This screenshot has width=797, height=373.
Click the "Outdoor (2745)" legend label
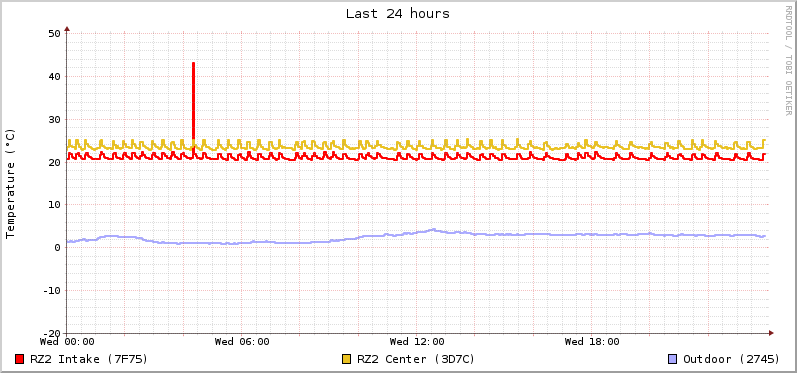(x=731, y=359)
